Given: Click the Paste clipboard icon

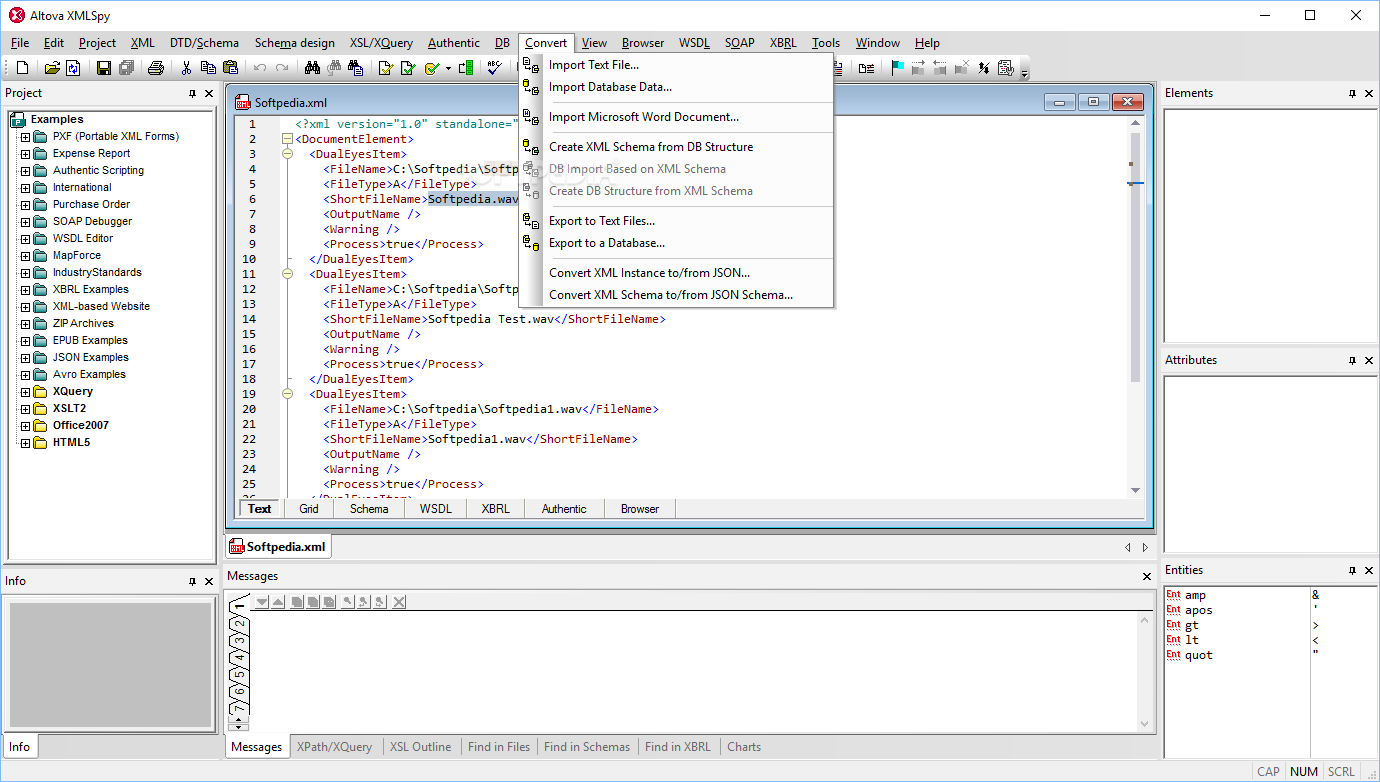Looking at the screenshot, I should tap(230, 68).
